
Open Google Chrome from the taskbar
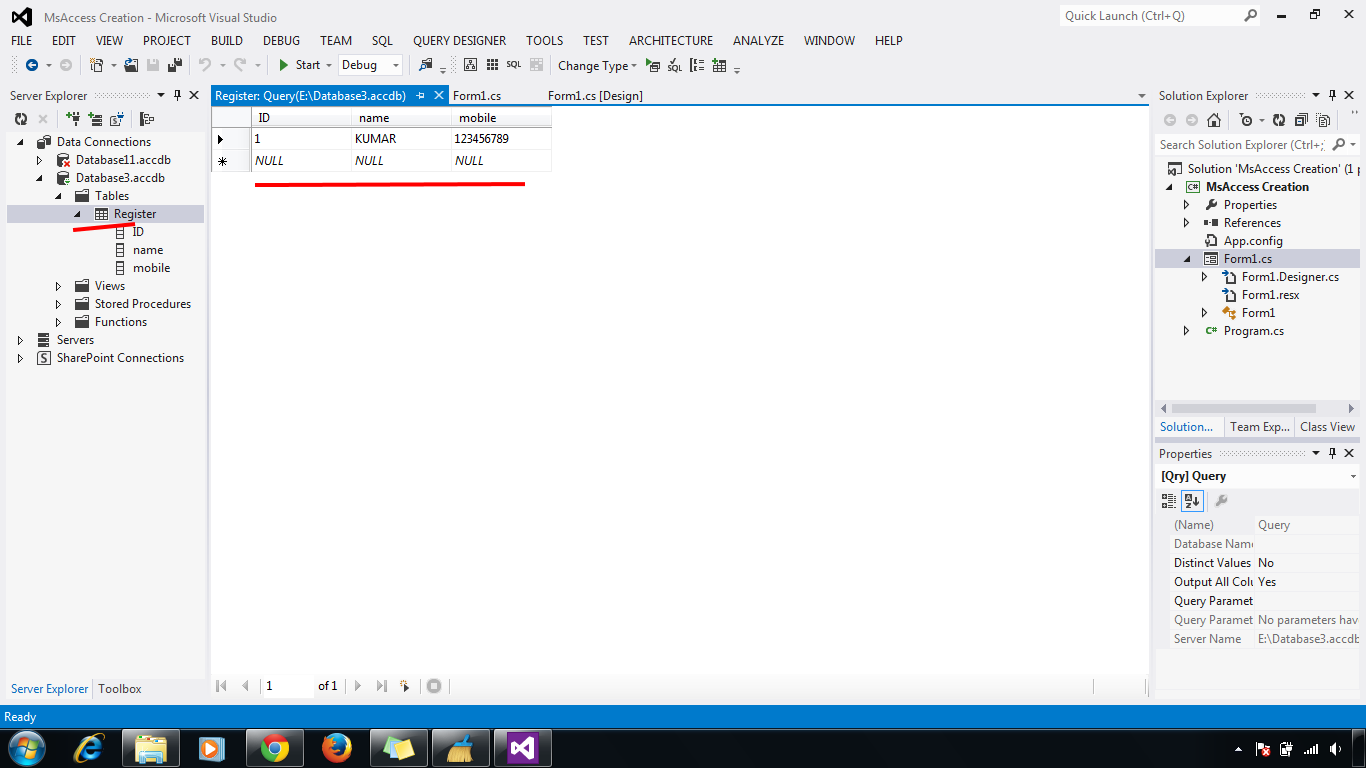(274, 747)
